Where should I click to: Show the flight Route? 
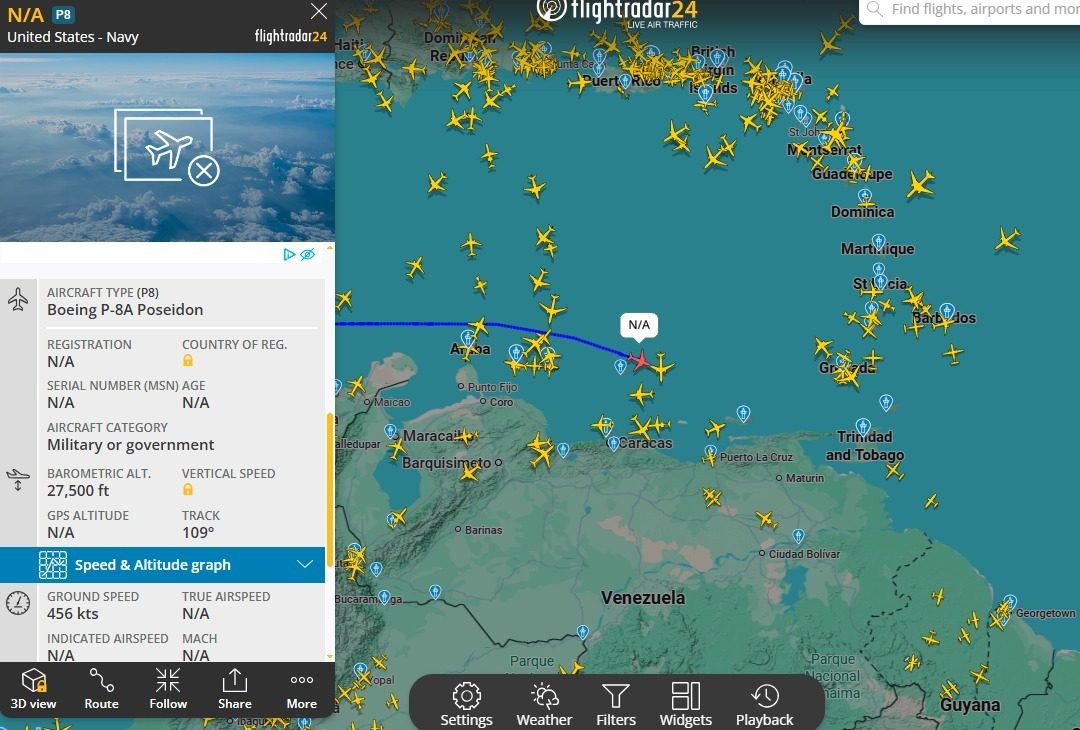click(101, 689)
